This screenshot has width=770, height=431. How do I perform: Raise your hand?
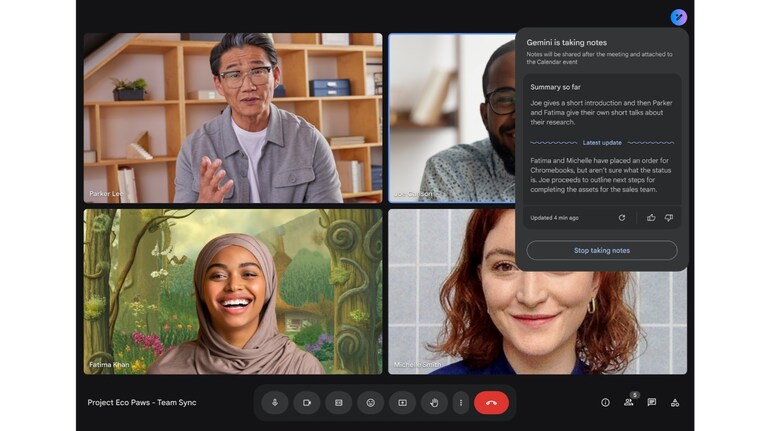coord(434,403)
